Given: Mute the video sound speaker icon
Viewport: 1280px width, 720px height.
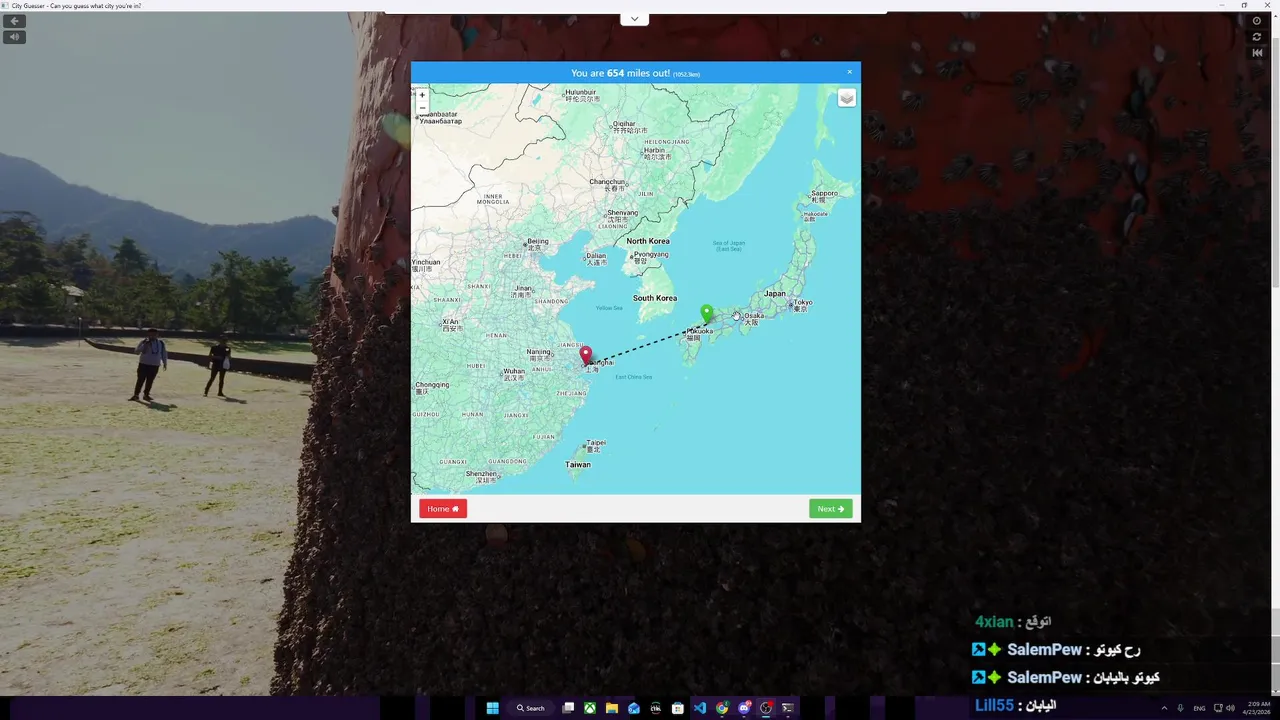Looking at the screenshot, I should pyautogui.click(x=14, y=37).
